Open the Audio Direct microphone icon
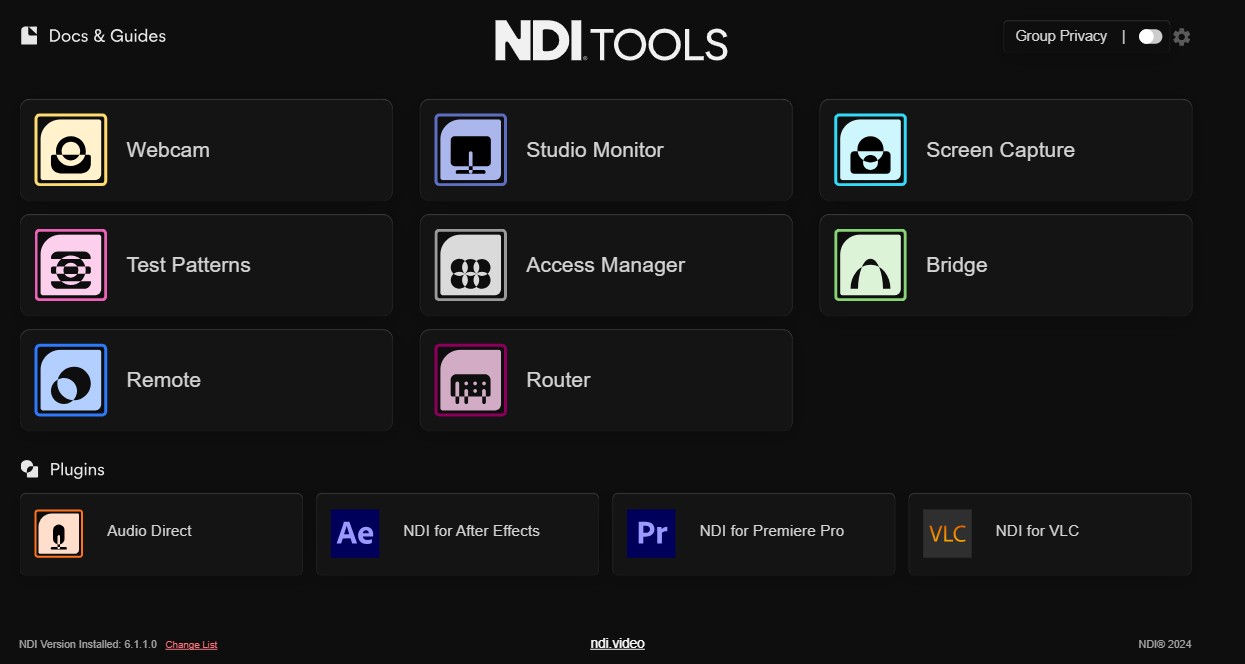This screenshot has width=1245, height=664. click(x=58, y=533)
